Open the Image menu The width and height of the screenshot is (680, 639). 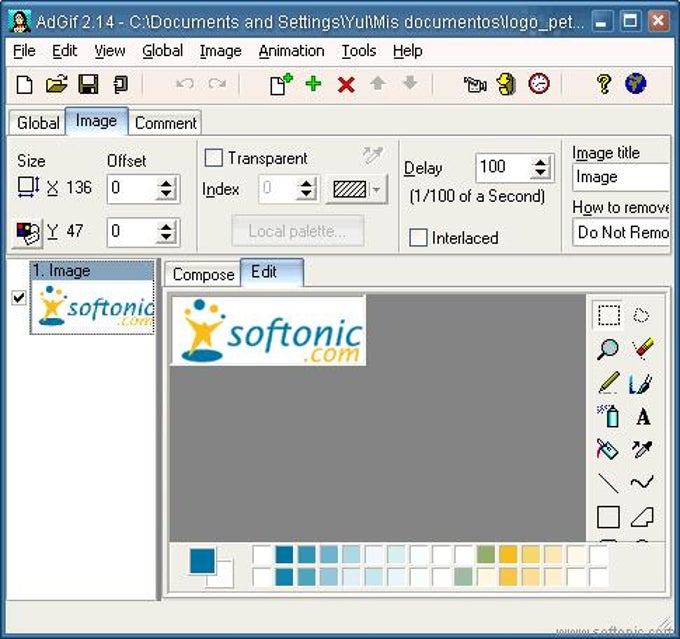pyautogui.click(x=220, y=51)
